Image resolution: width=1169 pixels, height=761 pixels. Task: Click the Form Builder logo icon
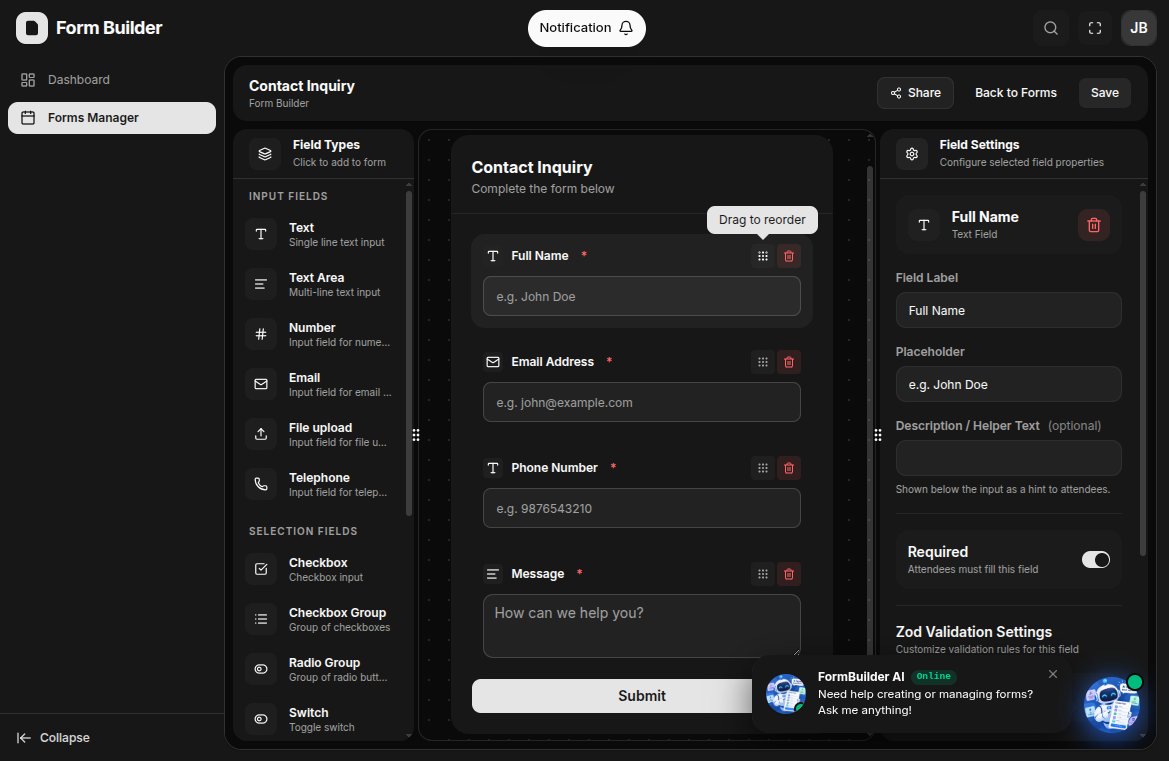[x=32, y=28]
